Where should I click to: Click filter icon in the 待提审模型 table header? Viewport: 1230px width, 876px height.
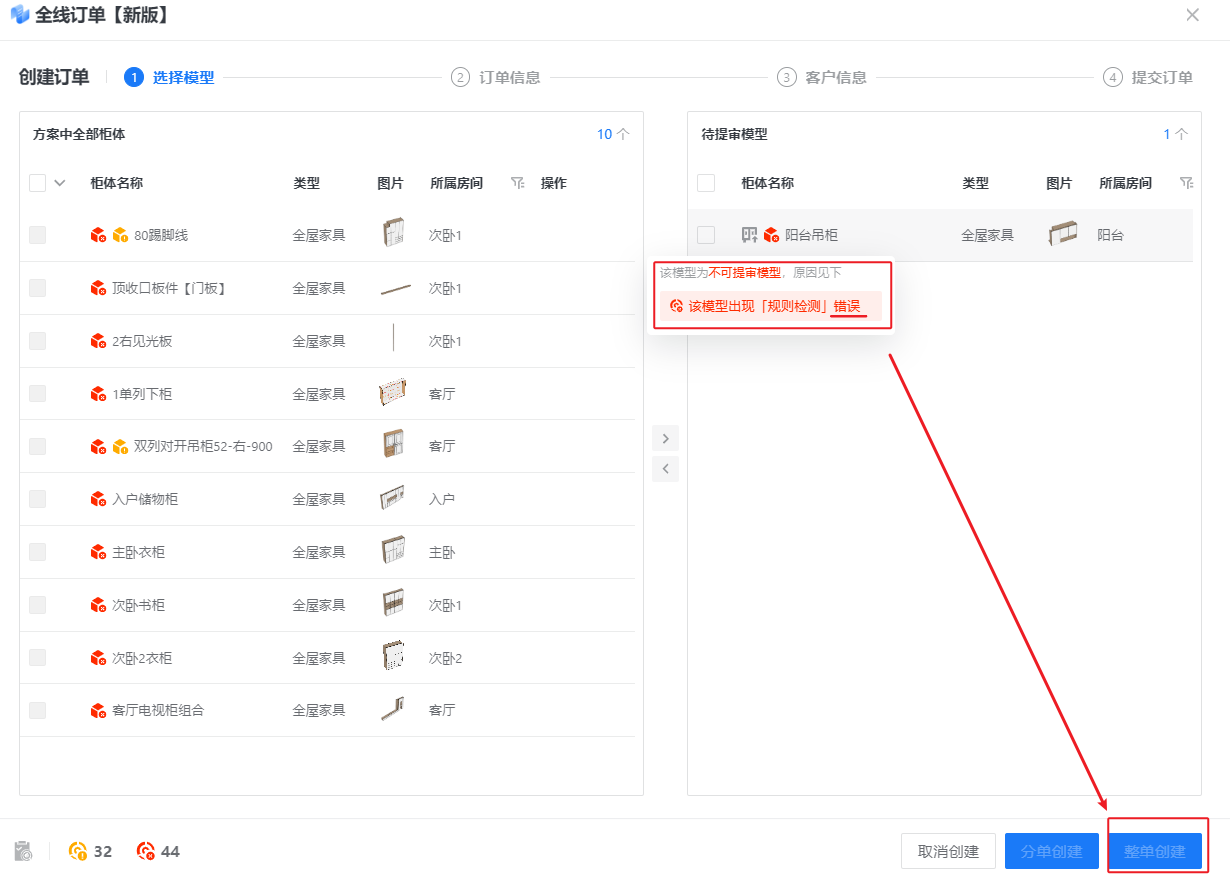click(x=1186, y=183)
